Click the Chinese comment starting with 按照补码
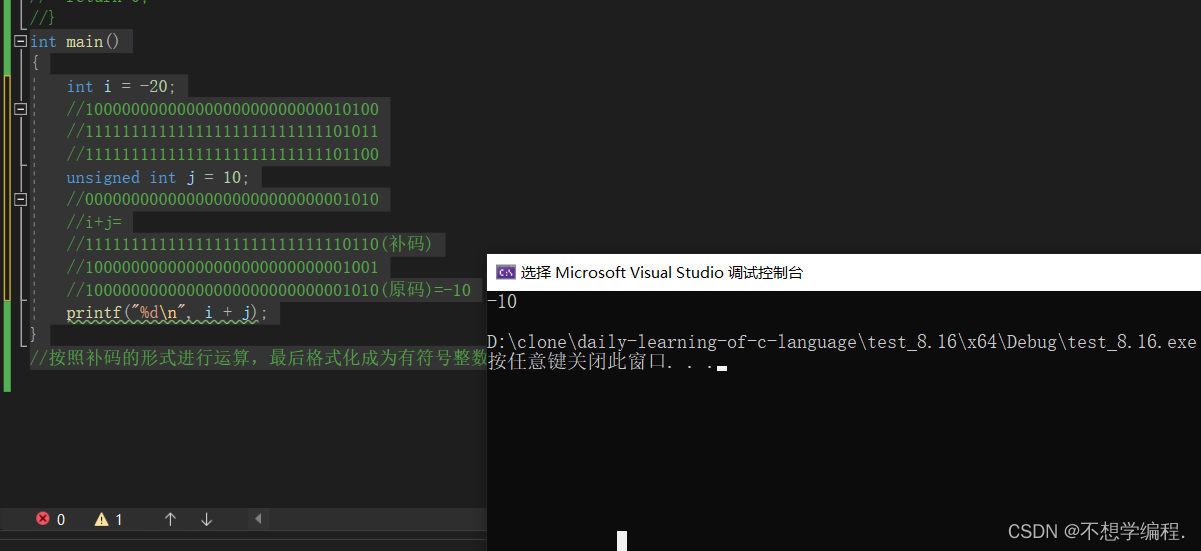The image size is (1201, 551). point(258,359)
